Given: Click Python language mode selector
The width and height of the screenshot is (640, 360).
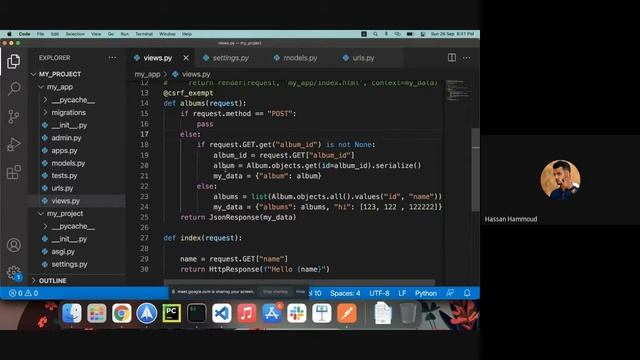Looking at the screenshot, I should [426, 293].
